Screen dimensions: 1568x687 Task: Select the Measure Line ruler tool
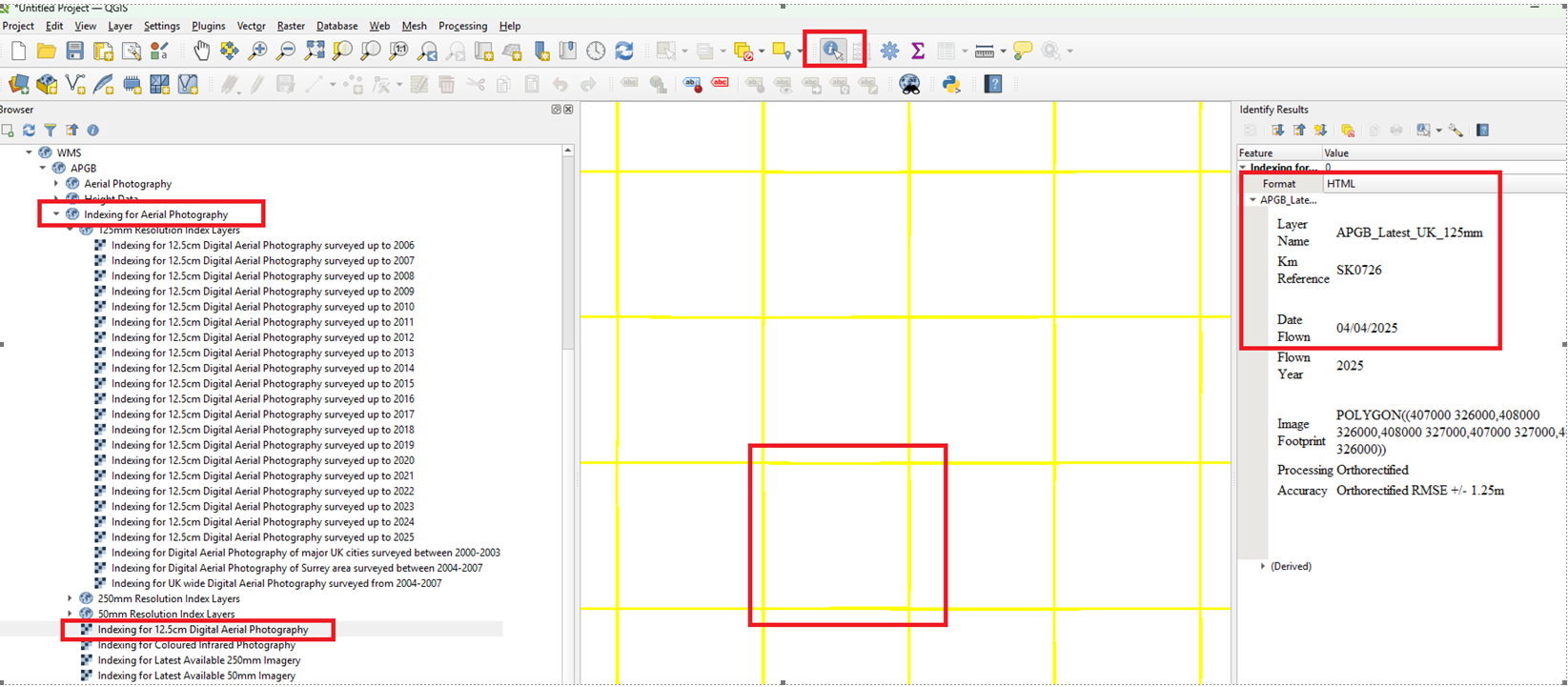985,51
